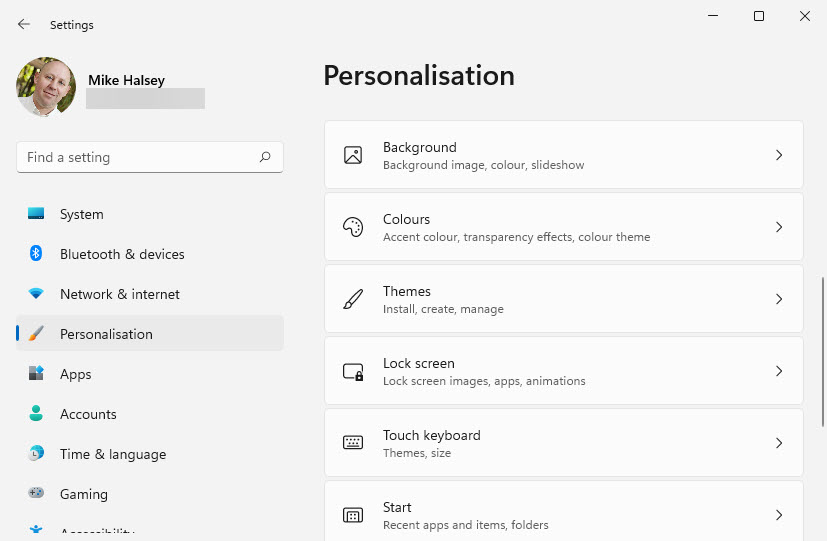
Task: Click the Apps icon in sidebar
Action: (36, 374)
